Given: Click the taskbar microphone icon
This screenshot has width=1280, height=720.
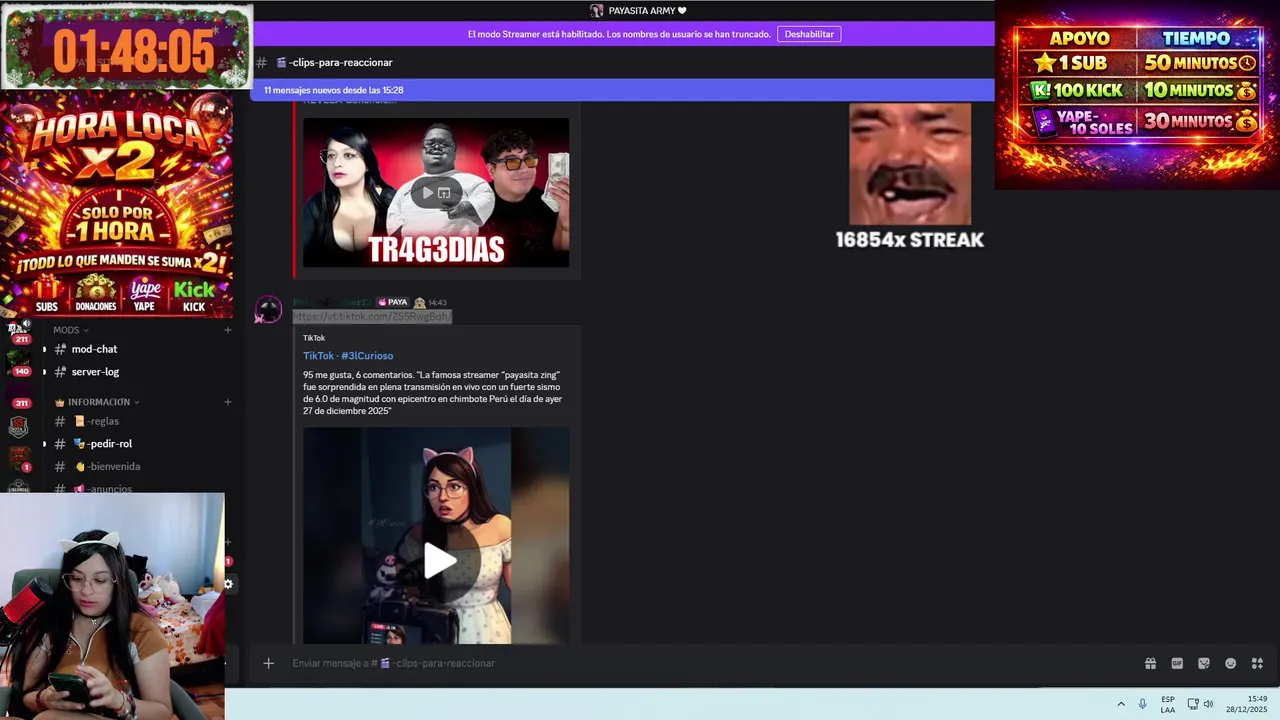Looking at the screenshot, I should point(1143,704).
